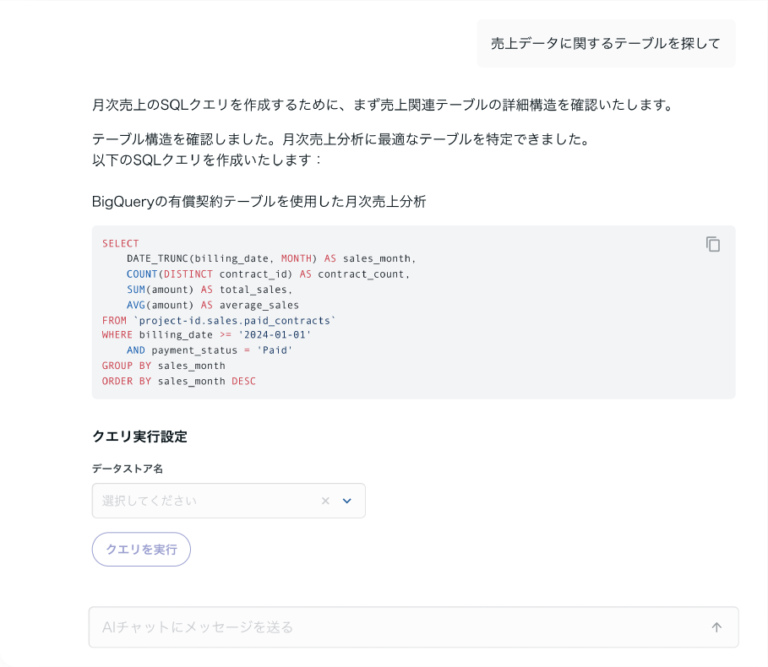
Task: Click the クエリ実行設定 heading
Action: coord(139,437)
